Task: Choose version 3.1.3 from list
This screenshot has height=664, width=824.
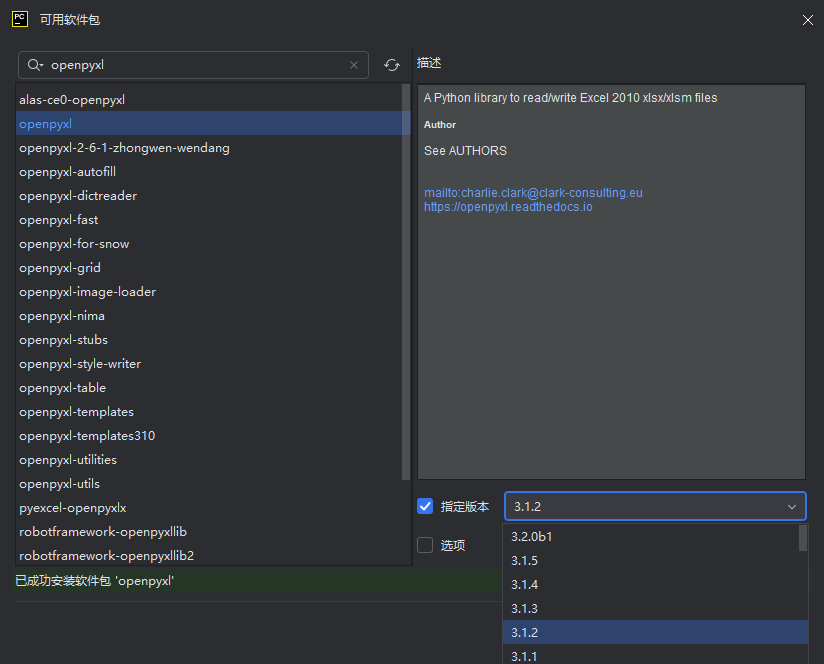Action: coord(655,608)
